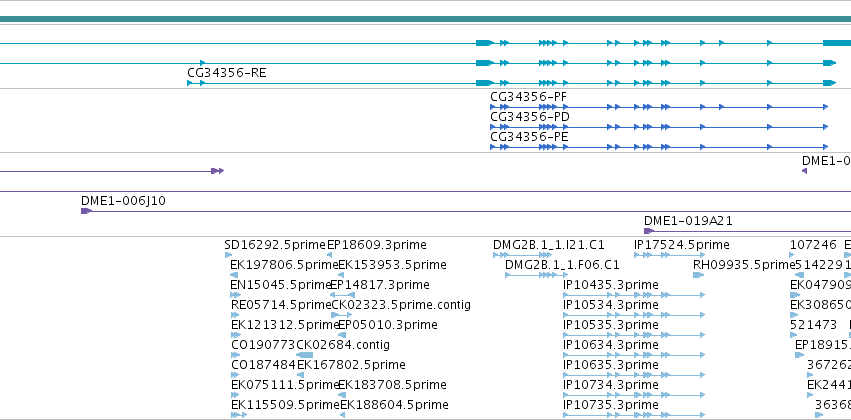Click the DME1-006J10 clone start arrow
Viewport: 851px width, 420px height.
coord(86,211)
